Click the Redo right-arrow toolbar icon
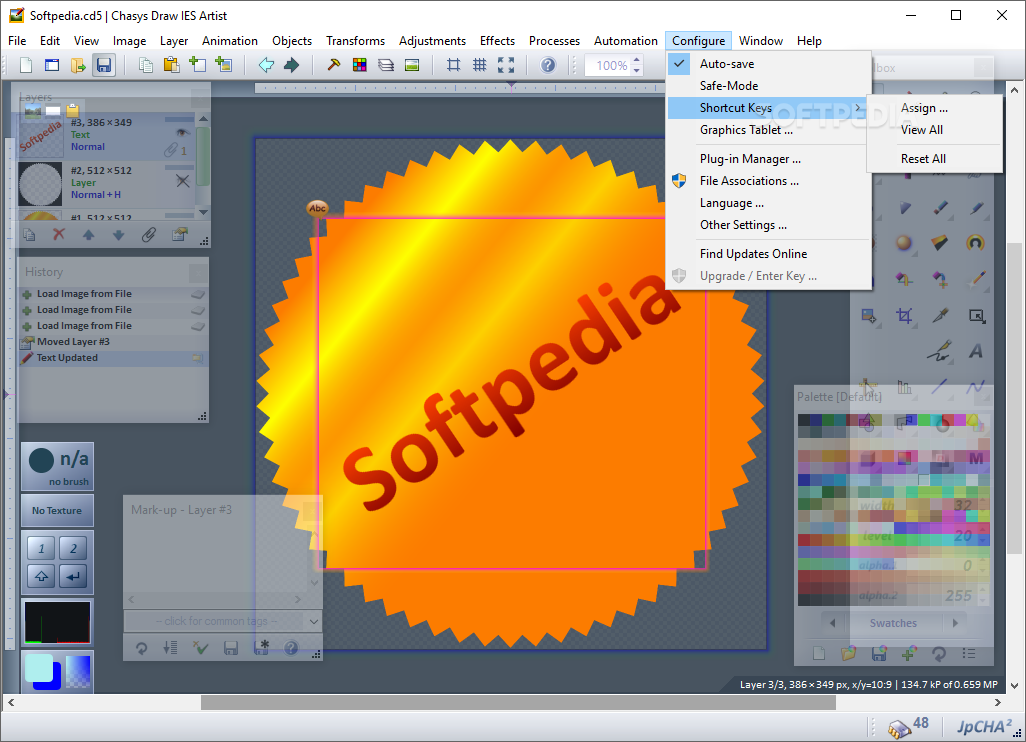 (292, 65)
